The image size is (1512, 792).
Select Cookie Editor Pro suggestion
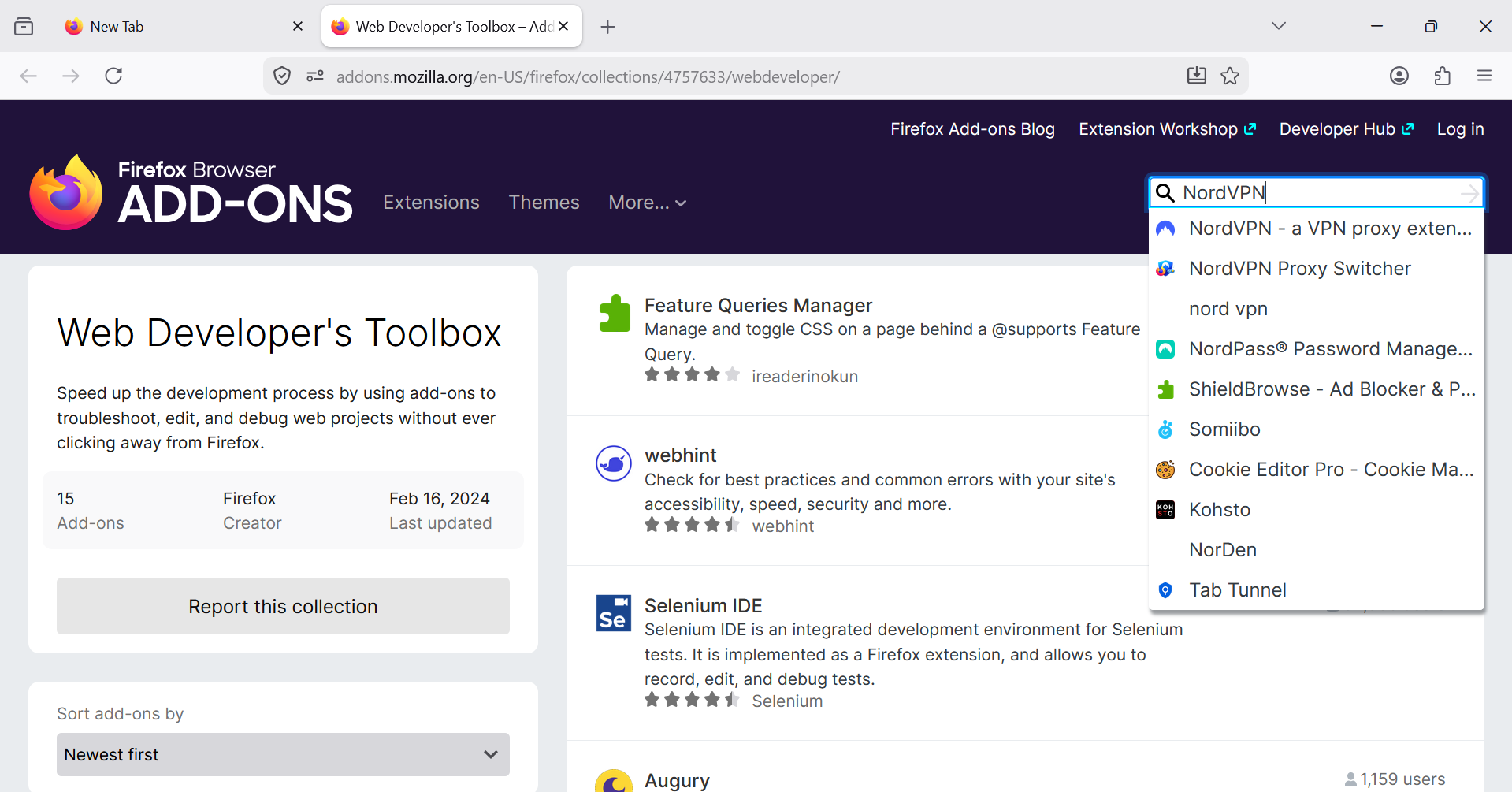coord(1317,470)
